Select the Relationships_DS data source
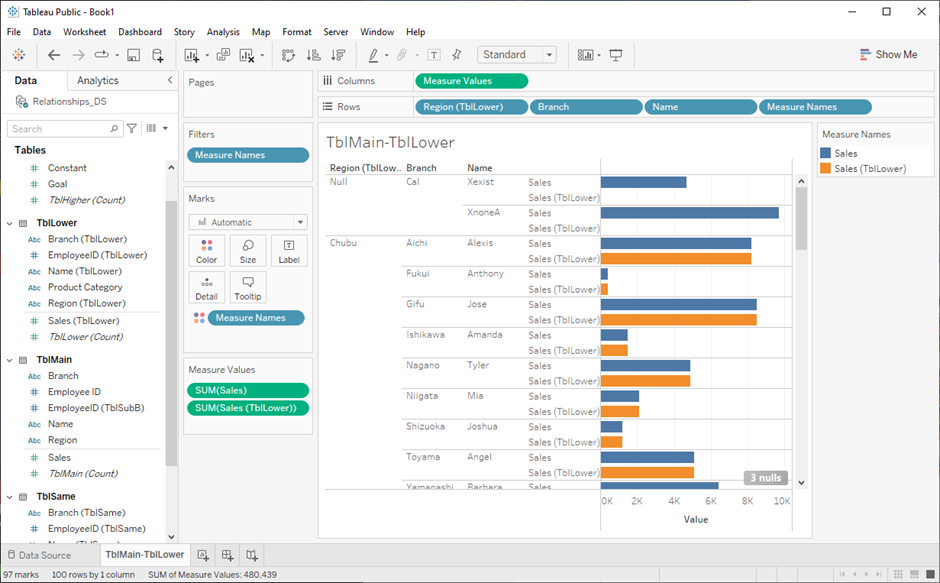The height and width of the screenshot is (583, 940). pyautogui.click(x=70, y=101)
